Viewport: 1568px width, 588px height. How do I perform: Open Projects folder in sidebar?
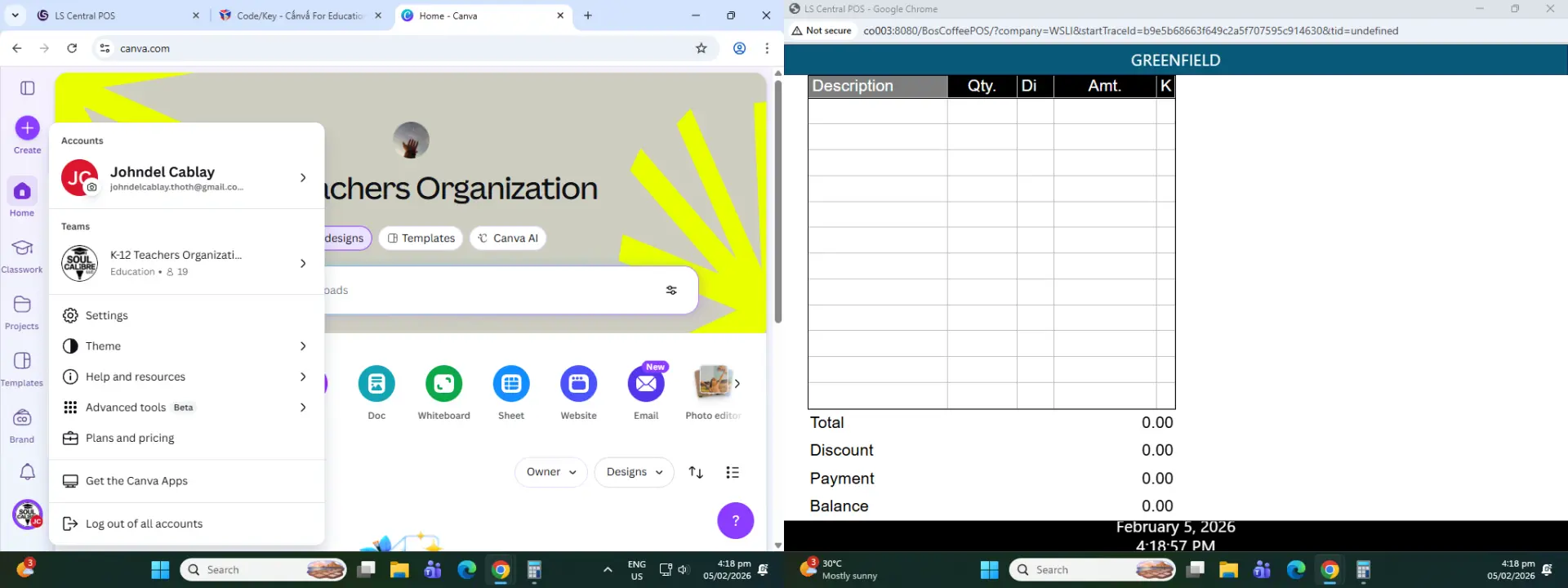22,312
